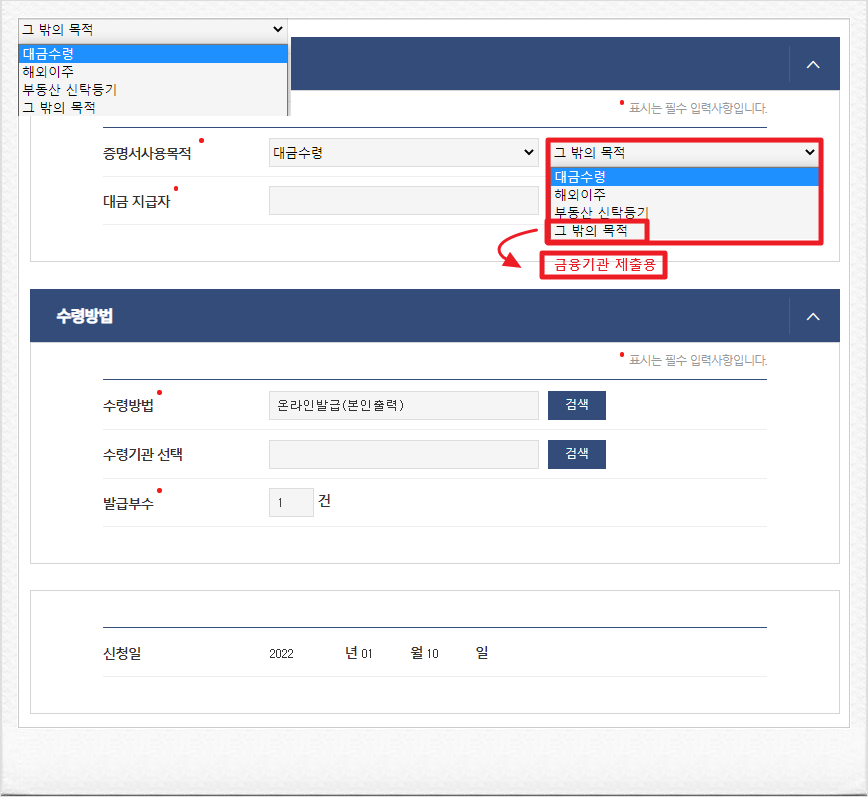
Task: Click the day value 10 in 신청일
Action: [432, 654]
